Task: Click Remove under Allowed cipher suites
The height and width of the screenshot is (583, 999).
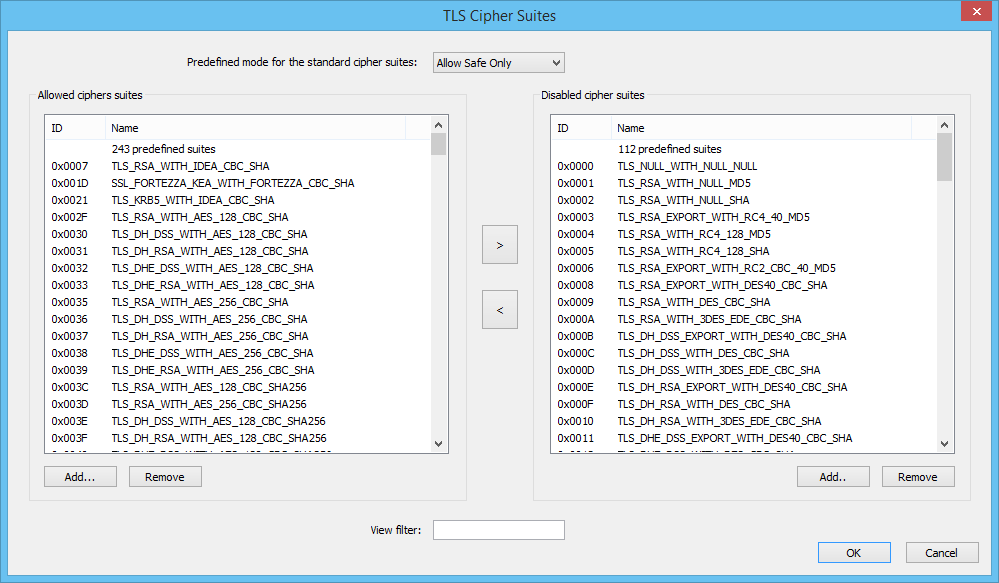Action: [x=165, y=477]
